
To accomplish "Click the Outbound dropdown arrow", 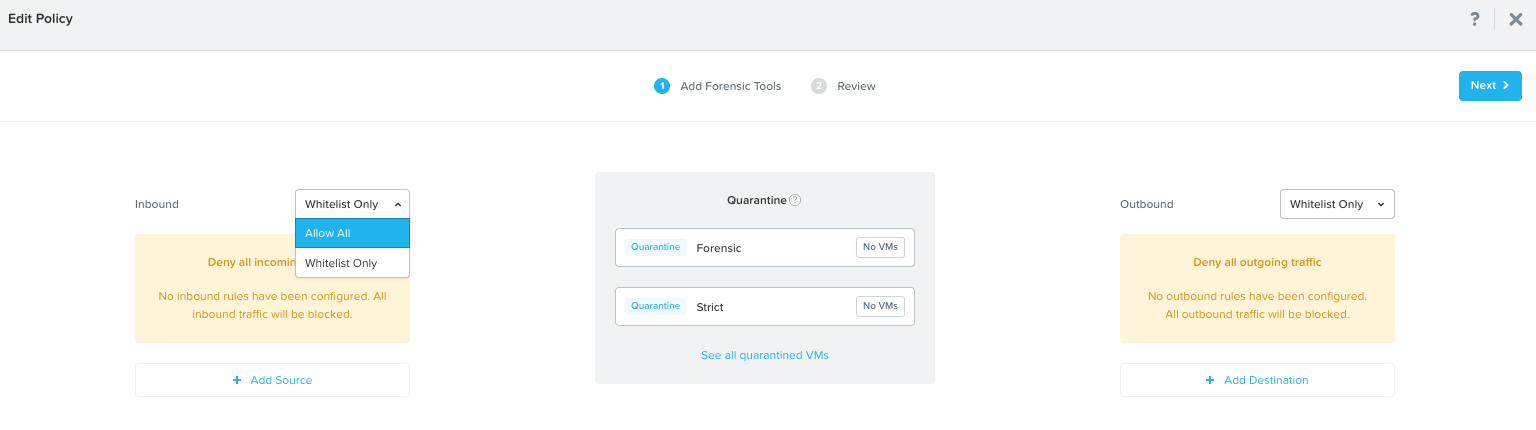I will point(1381,204).
